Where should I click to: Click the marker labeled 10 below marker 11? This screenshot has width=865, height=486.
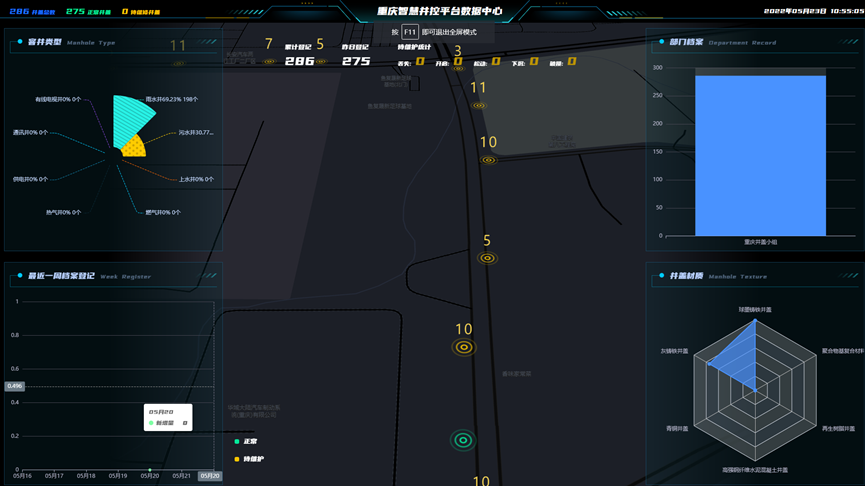pyautogui.click(x=488, y=160)
